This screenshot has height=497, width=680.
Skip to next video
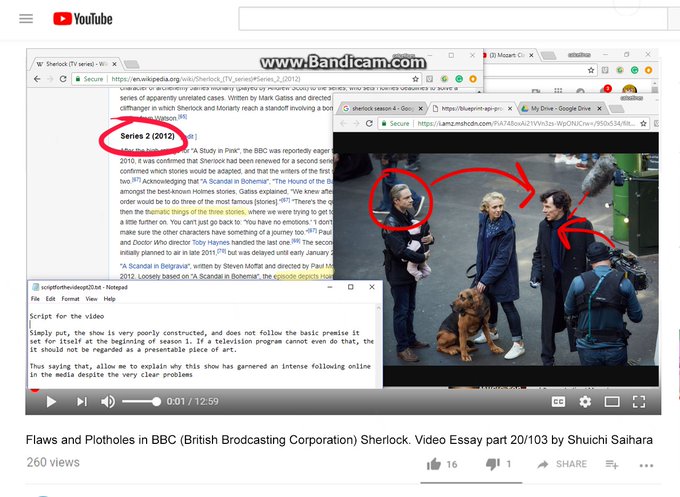tap(82, 402)
